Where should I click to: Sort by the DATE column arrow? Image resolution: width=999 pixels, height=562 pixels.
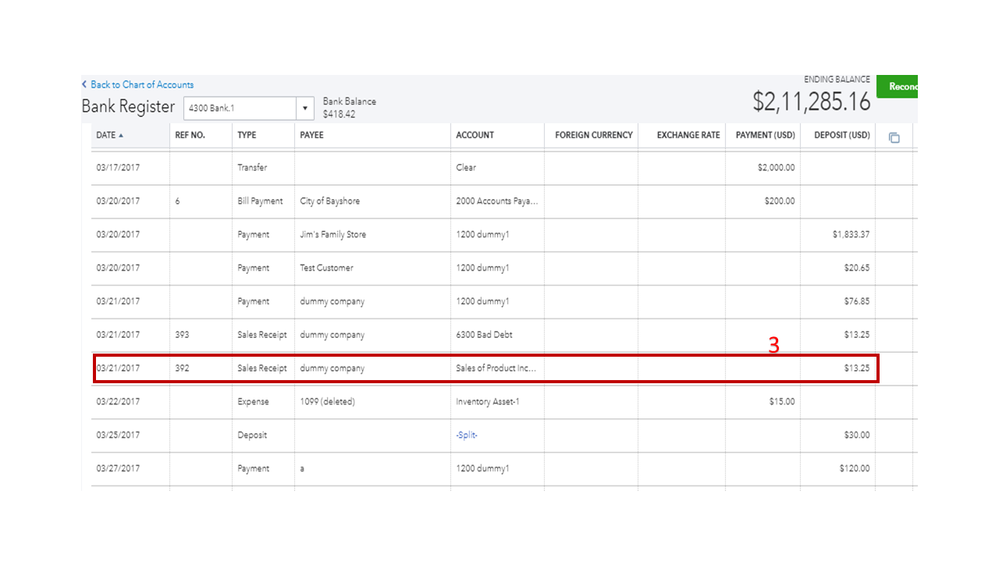[122, 136]
